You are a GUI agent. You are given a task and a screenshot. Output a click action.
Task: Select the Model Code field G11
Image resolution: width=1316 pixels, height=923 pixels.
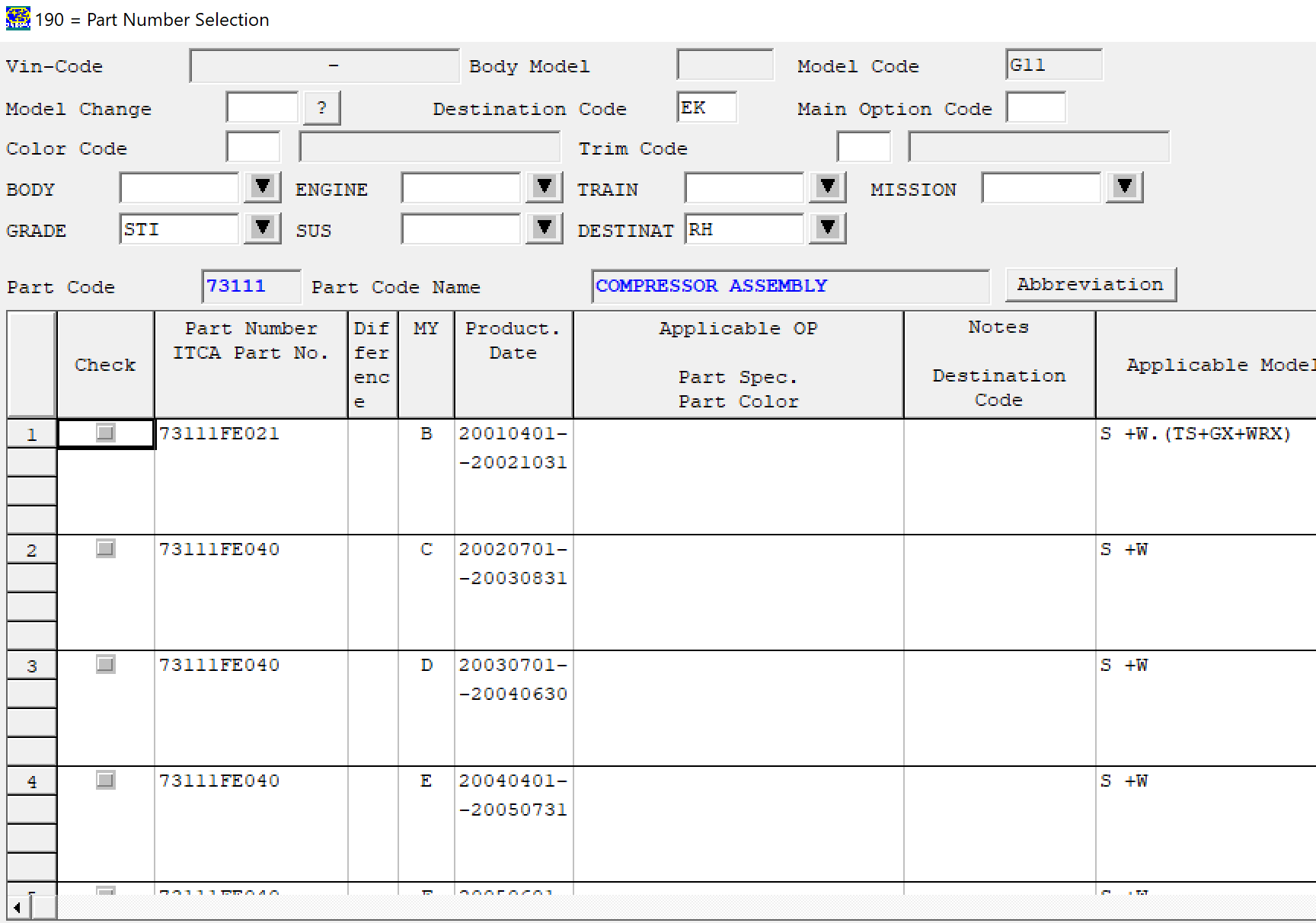pos(1053,65)
